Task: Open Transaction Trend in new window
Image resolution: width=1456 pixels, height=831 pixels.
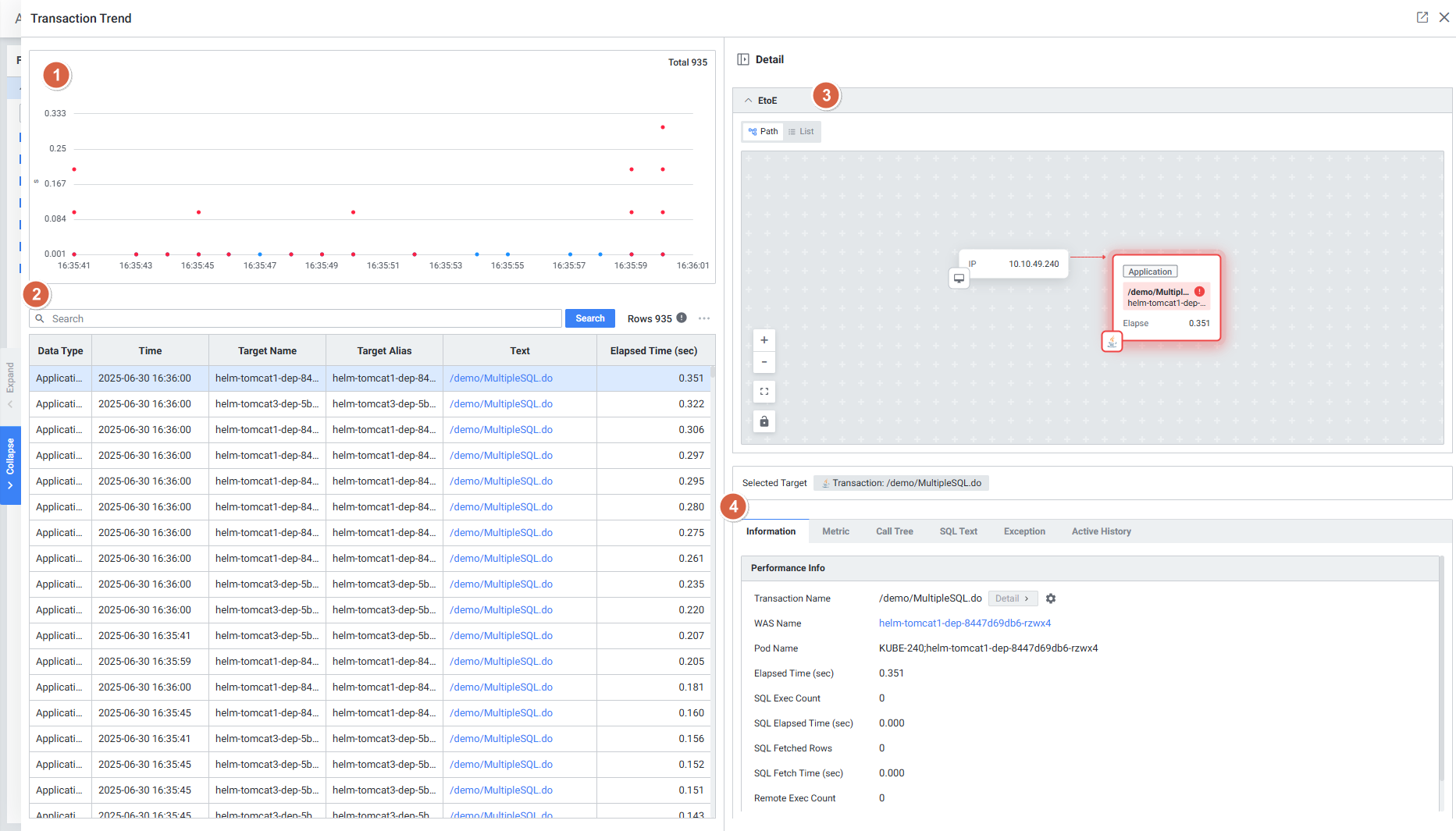Action: [x=1422, y=17]
